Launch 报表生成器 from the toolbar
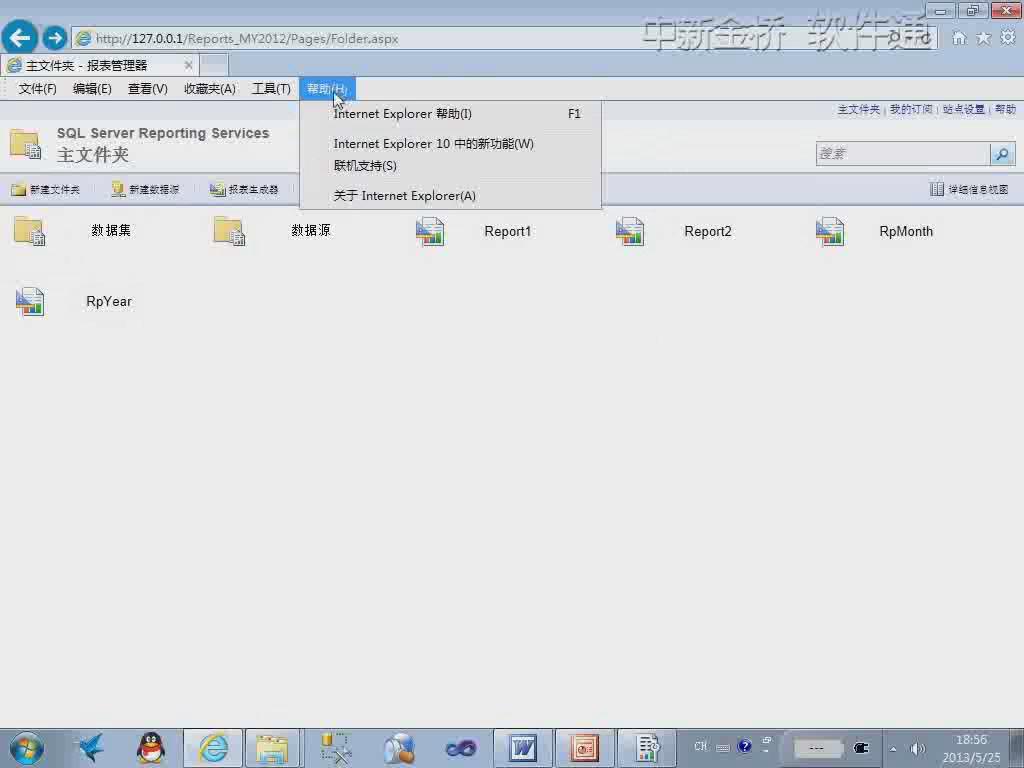The image size is (1024, 768). pyautogui.click(x=244, y=189)
